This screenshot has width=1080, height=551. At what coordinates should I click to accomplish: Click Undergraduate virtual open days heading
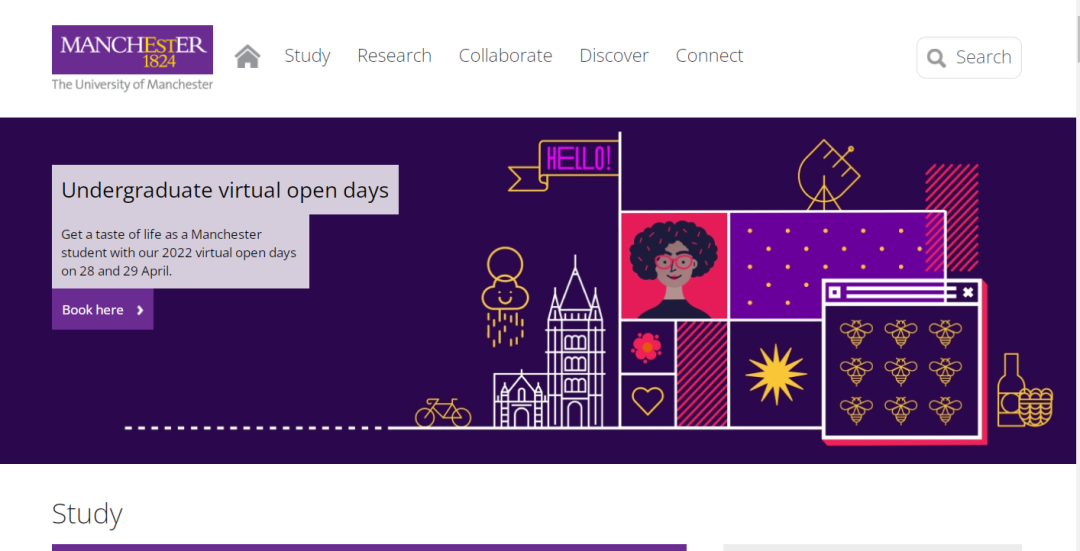pos(225,190)
